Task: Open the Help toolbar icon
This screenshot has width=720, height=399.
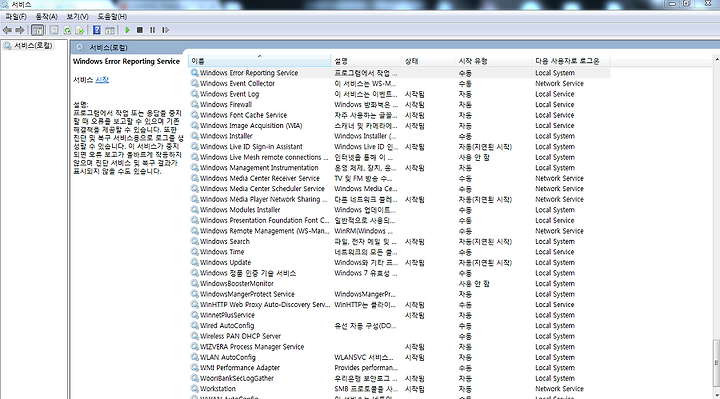Action: coord(96,30)
